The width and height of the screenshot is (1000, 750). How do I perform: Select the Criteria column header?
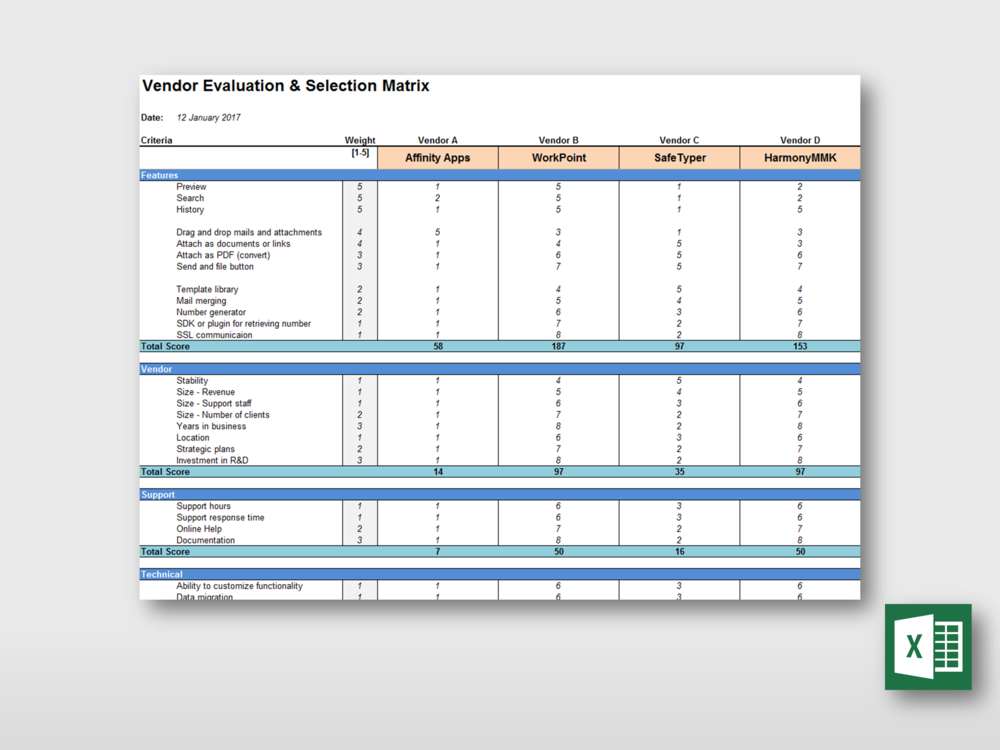tap(157, 140)
